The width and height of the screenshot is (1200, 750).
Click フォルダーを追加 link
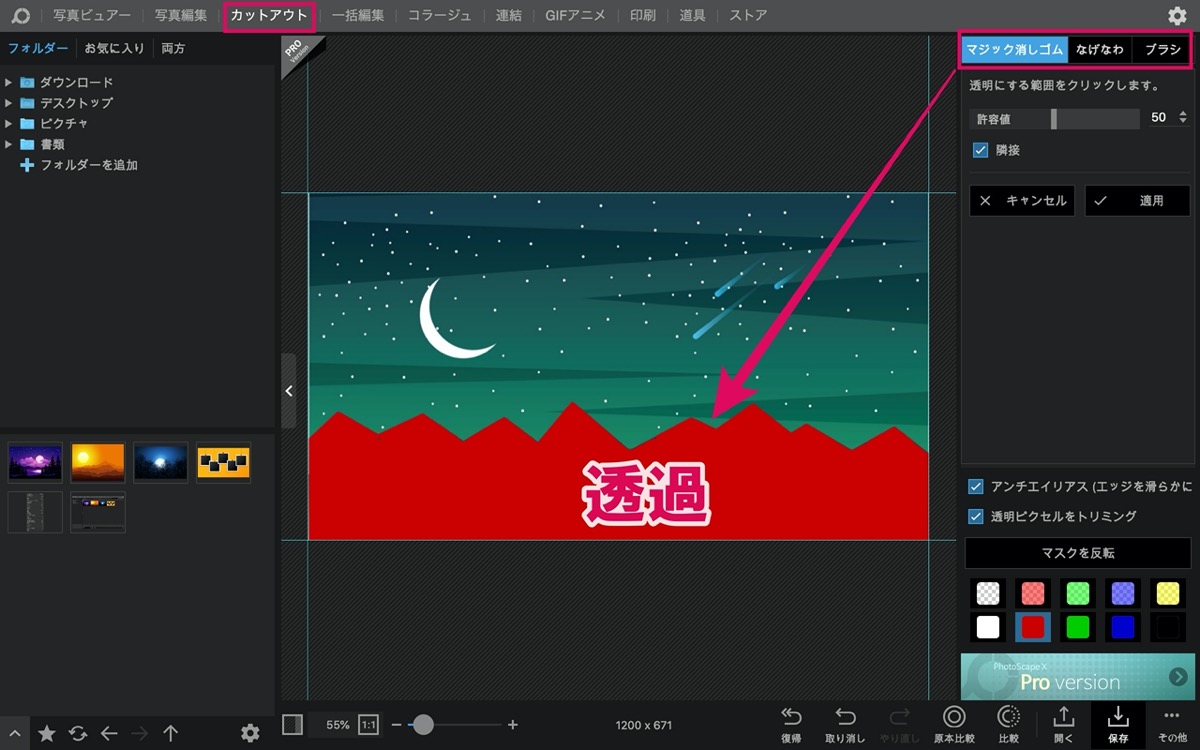tap(89, 165)
